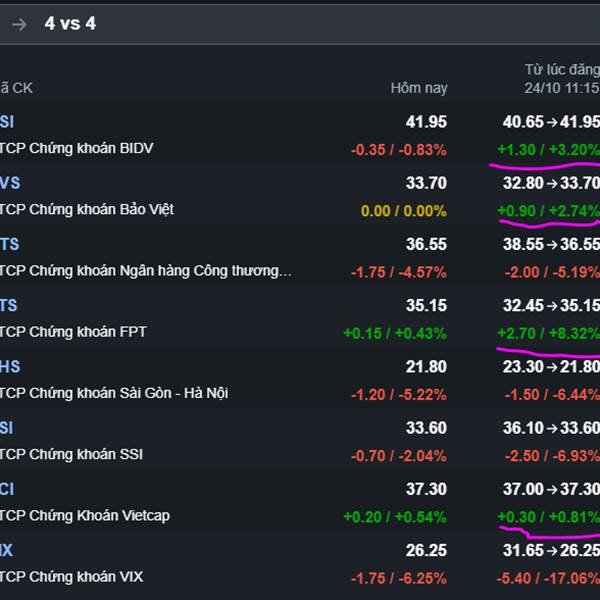Select the +2.70 / +8.32% gain value
The height and width of the screenshot is (600, 600).
(x=548, y=332)
